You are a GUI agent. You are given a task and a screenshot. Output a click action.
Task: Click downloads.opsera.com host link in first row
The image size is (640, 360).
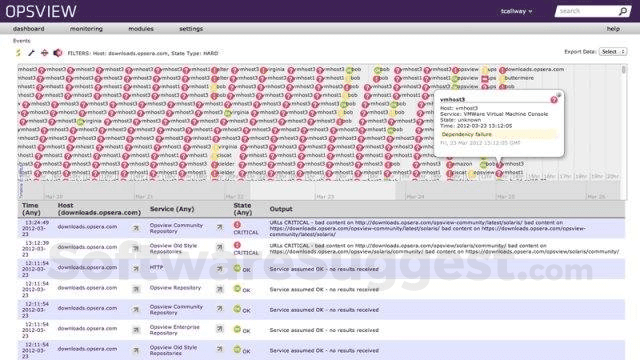click(x=87, y=227)
